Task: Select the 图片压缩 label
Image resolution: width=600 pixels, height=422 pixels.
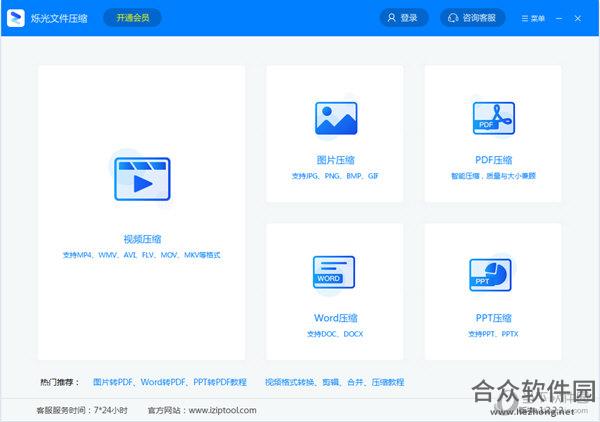Action: coord(336,160)
